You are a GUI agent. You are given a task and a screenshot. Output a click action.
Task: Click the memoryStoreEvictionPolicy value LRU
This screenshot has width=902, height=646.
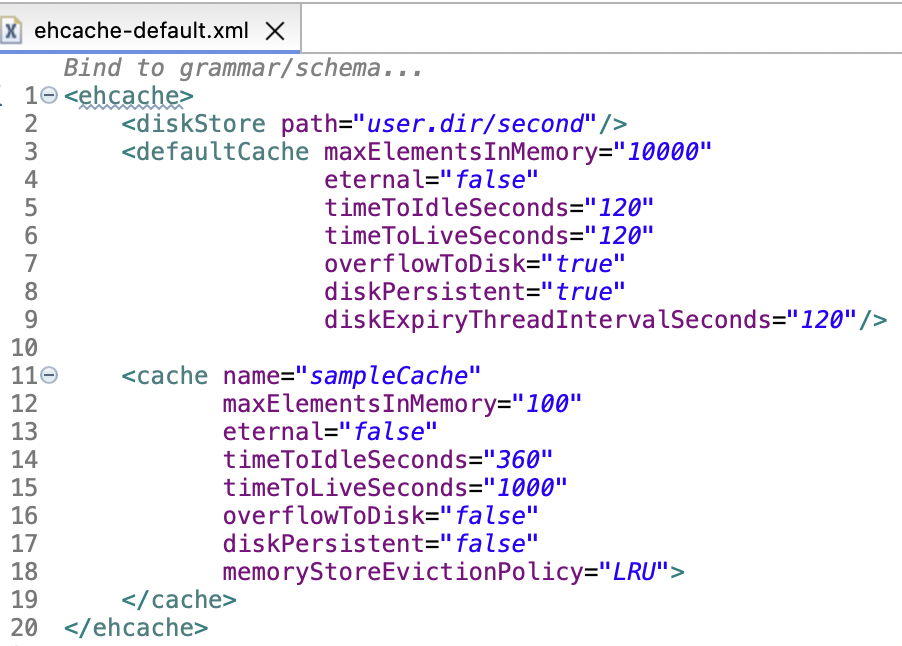pyautogui.click(x=634, y=572)
